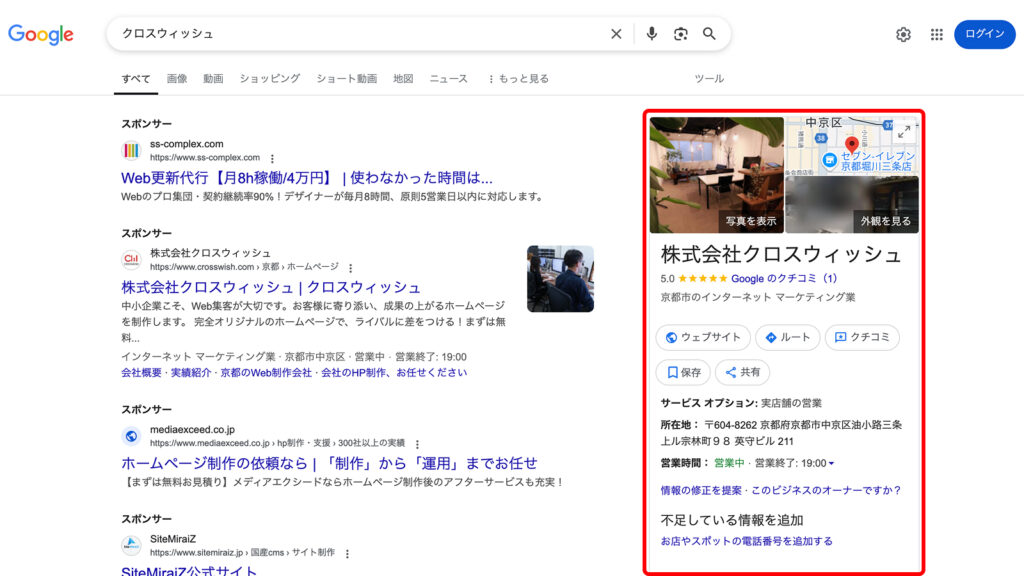
Task: Click the クチコミ review button
Action: [x=862, y=337]
